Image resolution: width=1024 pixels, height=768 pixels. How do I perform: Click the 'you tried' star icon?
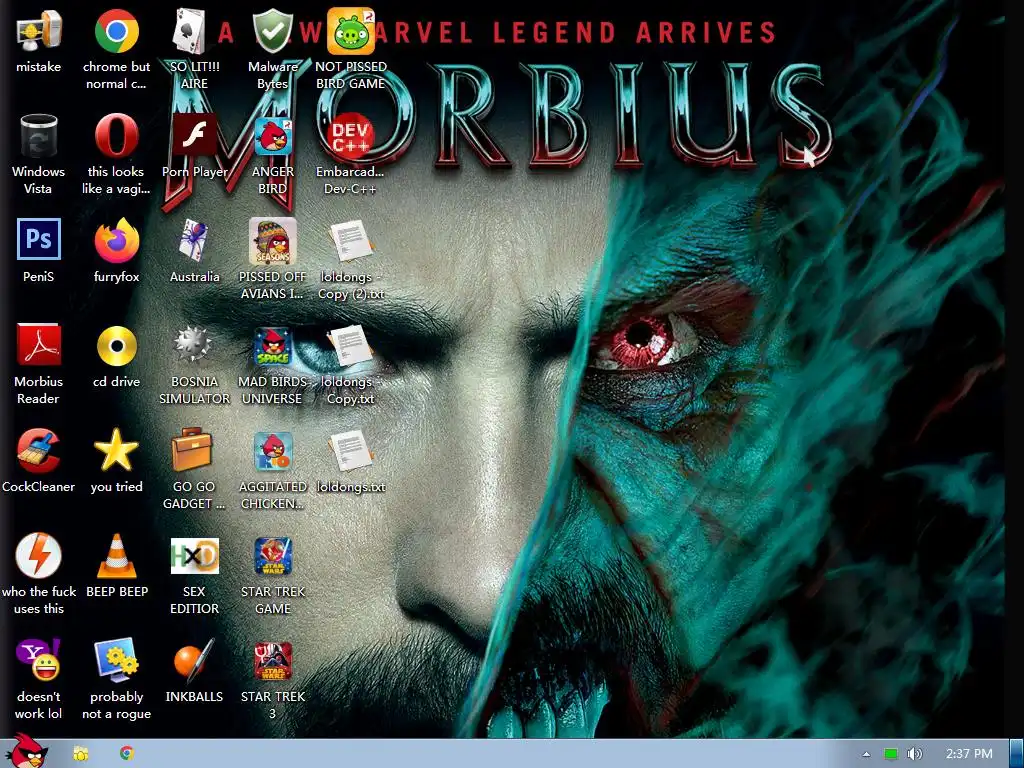[x=116, y=451]
